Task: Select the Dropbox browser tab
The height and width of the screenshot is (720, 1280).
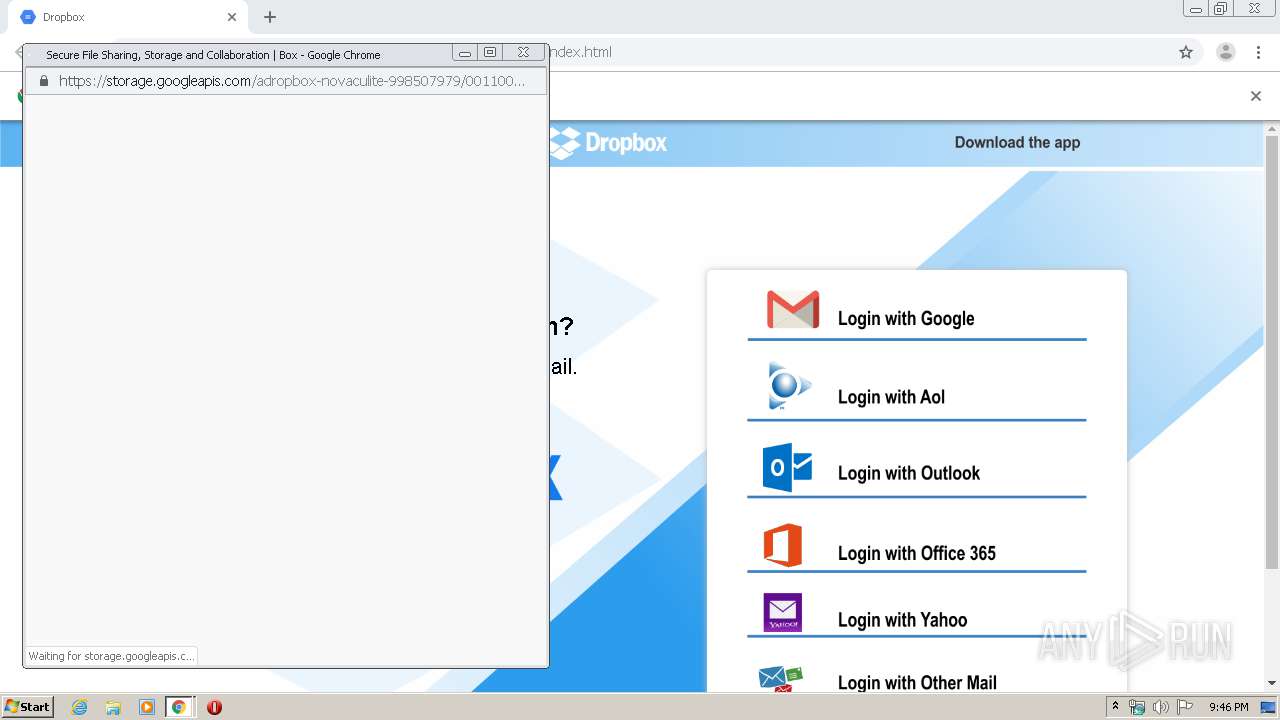Action: [x=128, y=17]
